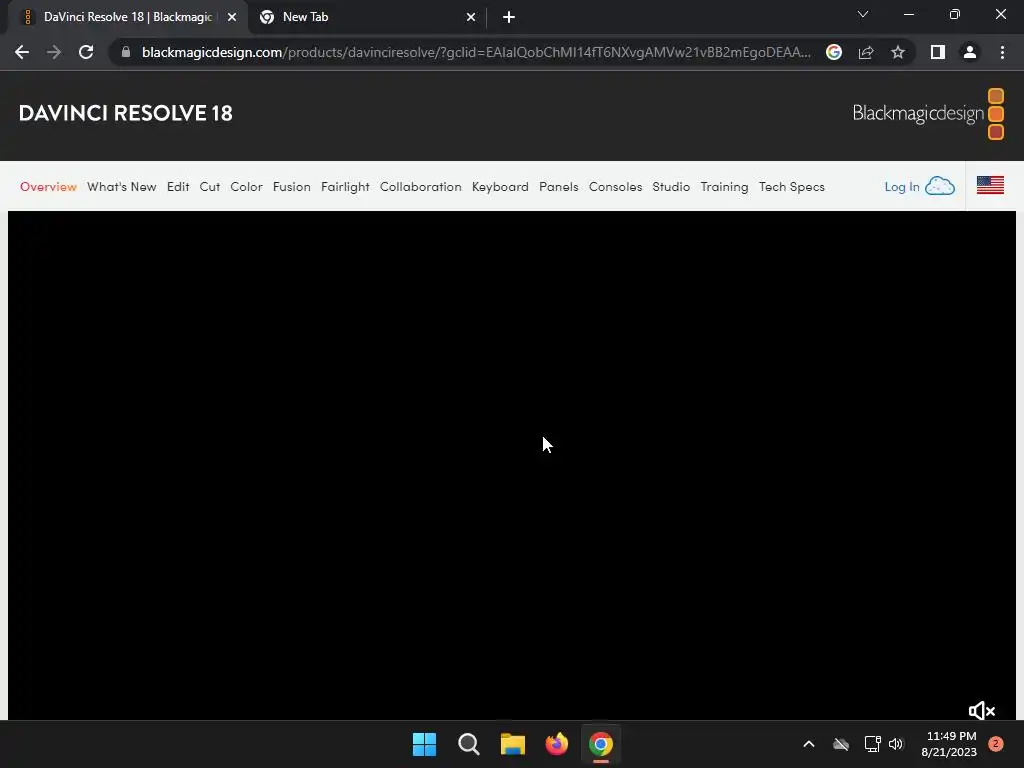Click the Blackmagicdesign logo
Viewport: 1024px width, 768px height.
click(928, 114)
